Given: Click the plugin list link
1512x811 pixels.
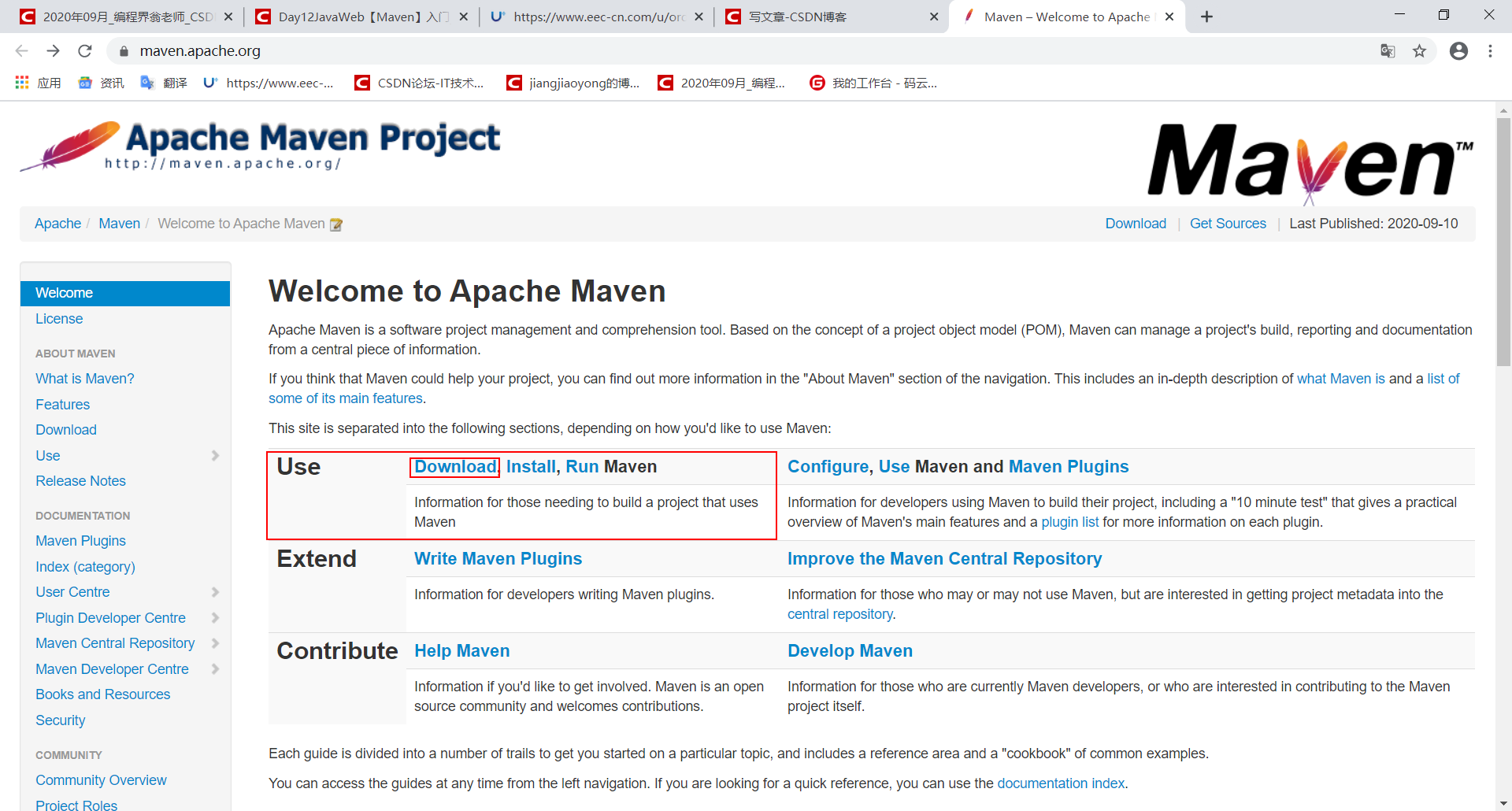Looking at the screenshot, I should click(1069, 522).
